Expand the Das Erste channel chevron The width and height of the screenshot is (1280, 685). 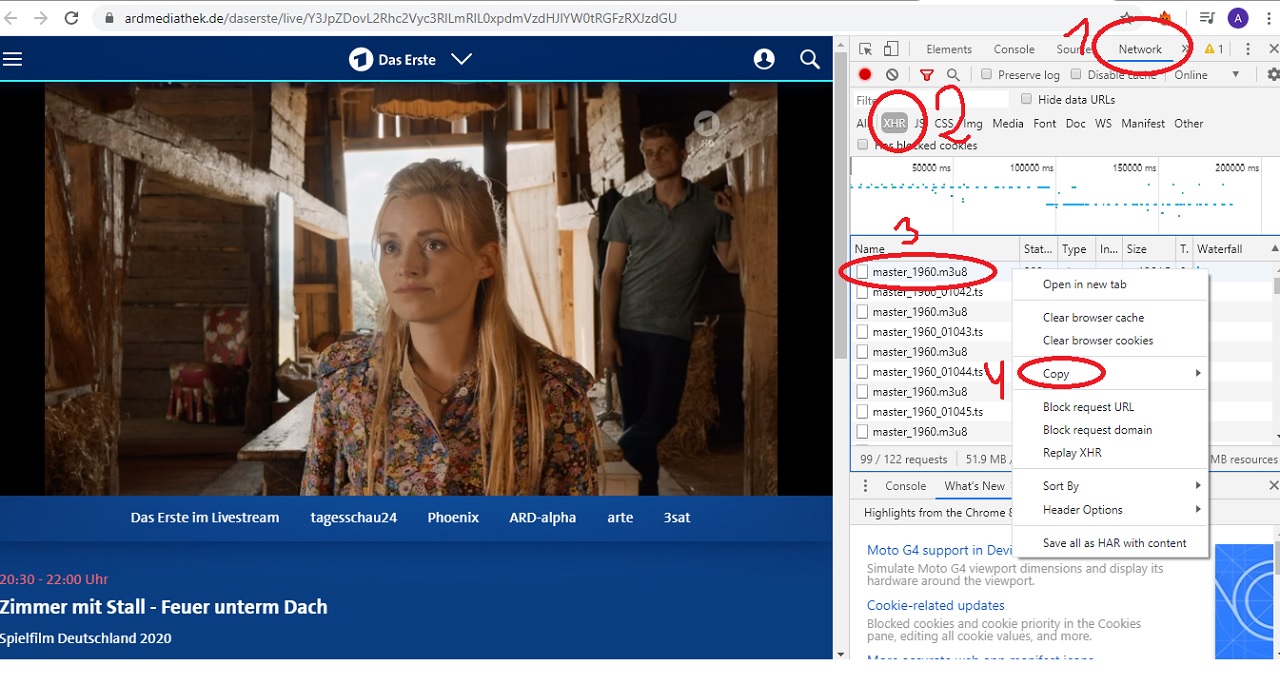click(461, 60)
